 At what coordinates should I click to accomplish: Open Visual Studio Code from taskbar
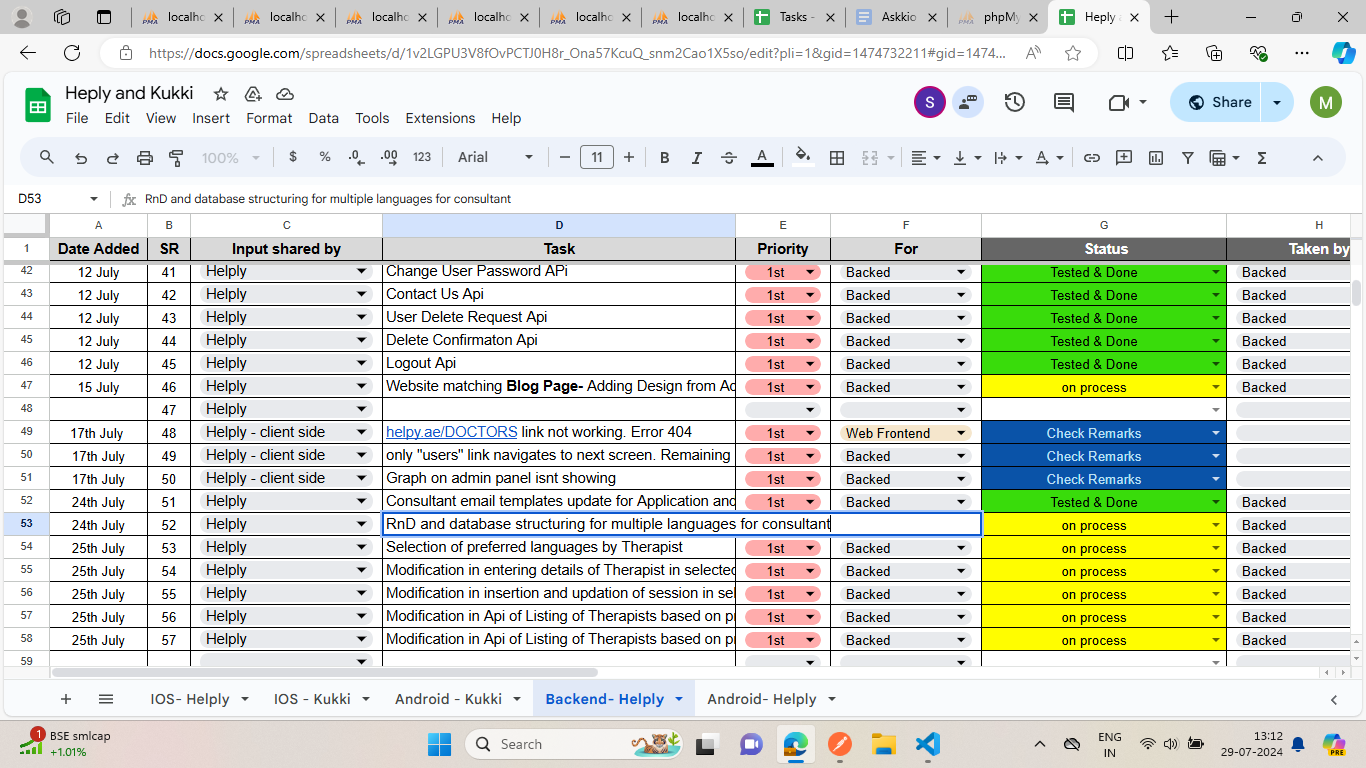coord(928,744)
